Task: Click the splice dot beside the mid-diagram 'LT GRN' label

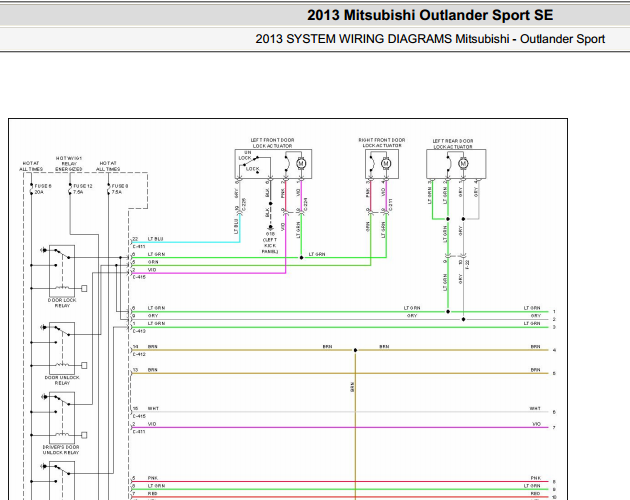Action: pos(301,258)
